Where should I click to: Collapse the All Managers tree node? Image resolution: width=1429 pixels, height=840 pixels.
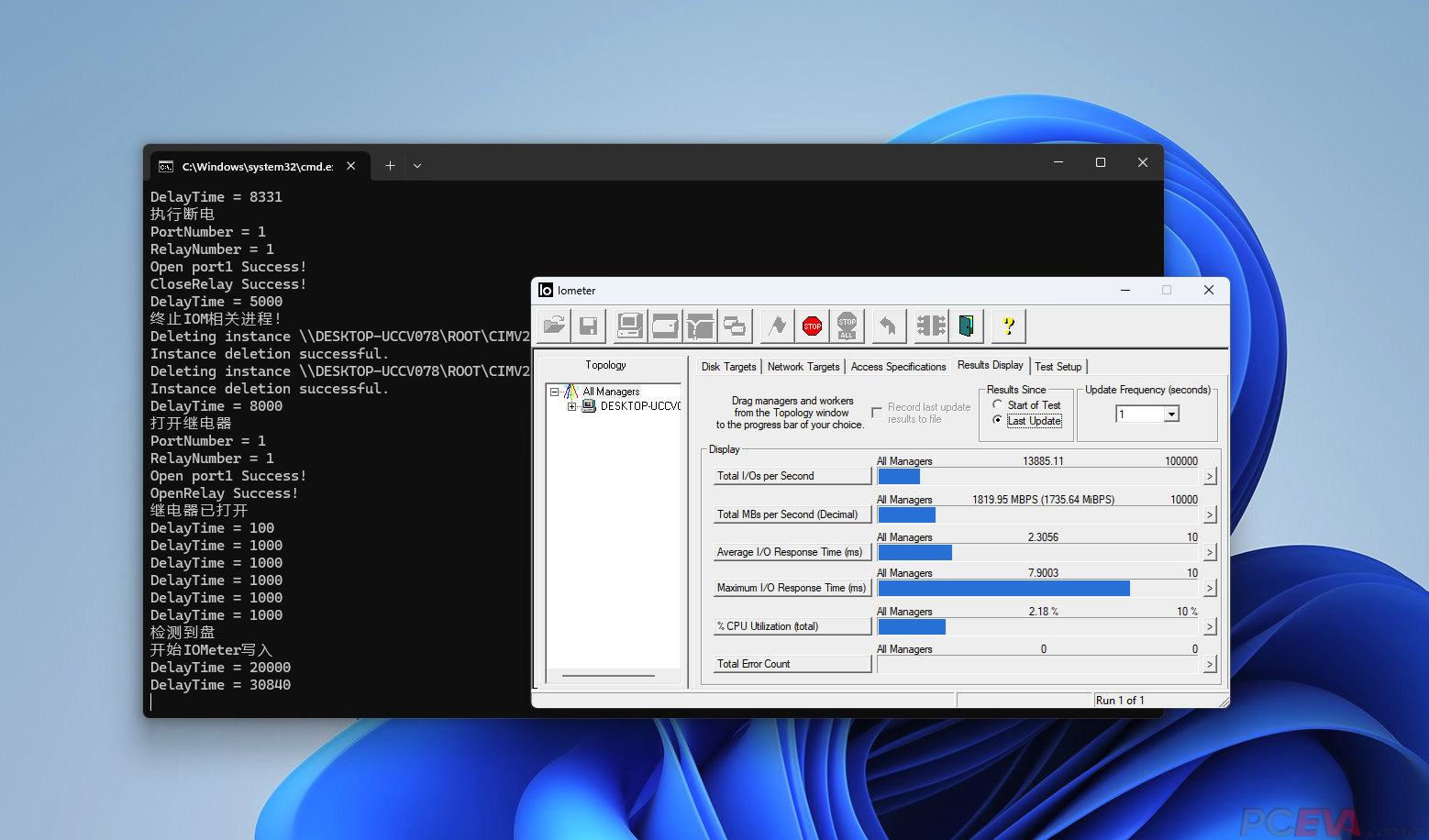click(554, 392)
